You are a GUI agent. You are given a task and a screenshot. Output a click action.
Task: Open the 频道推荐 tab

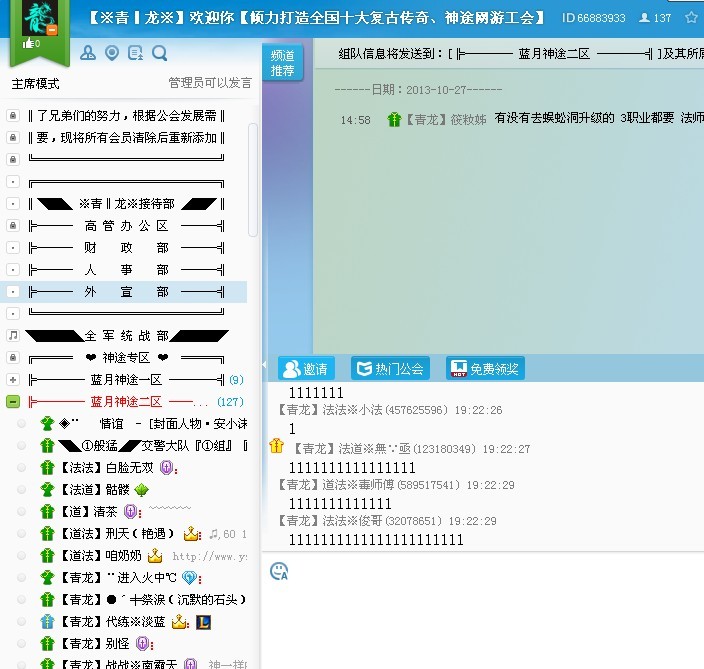282,63
